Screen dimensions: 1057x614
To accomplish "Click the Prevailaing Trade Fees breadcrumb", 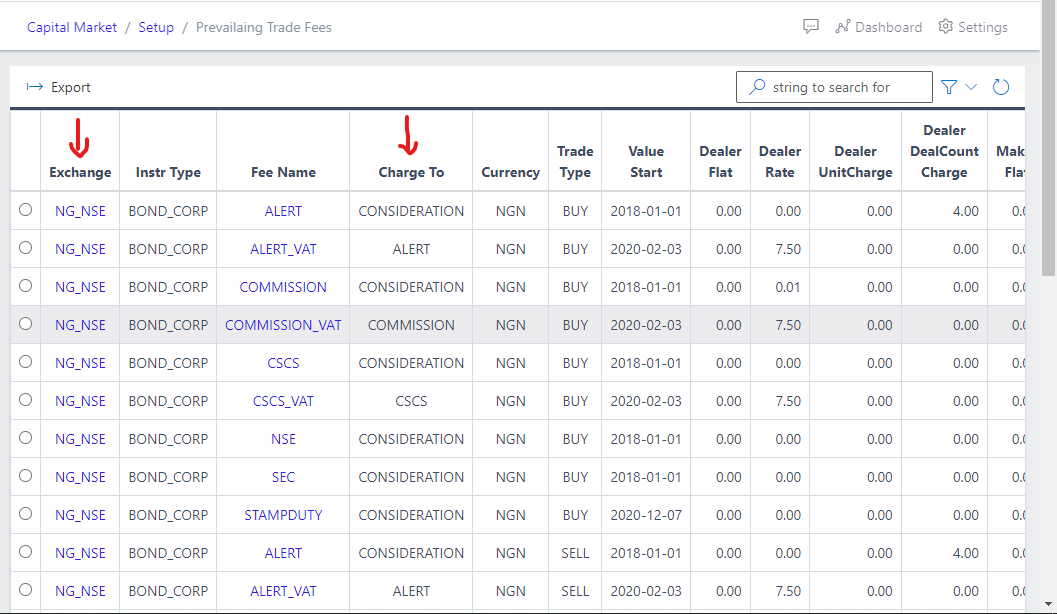I will [x=264, y=27].
